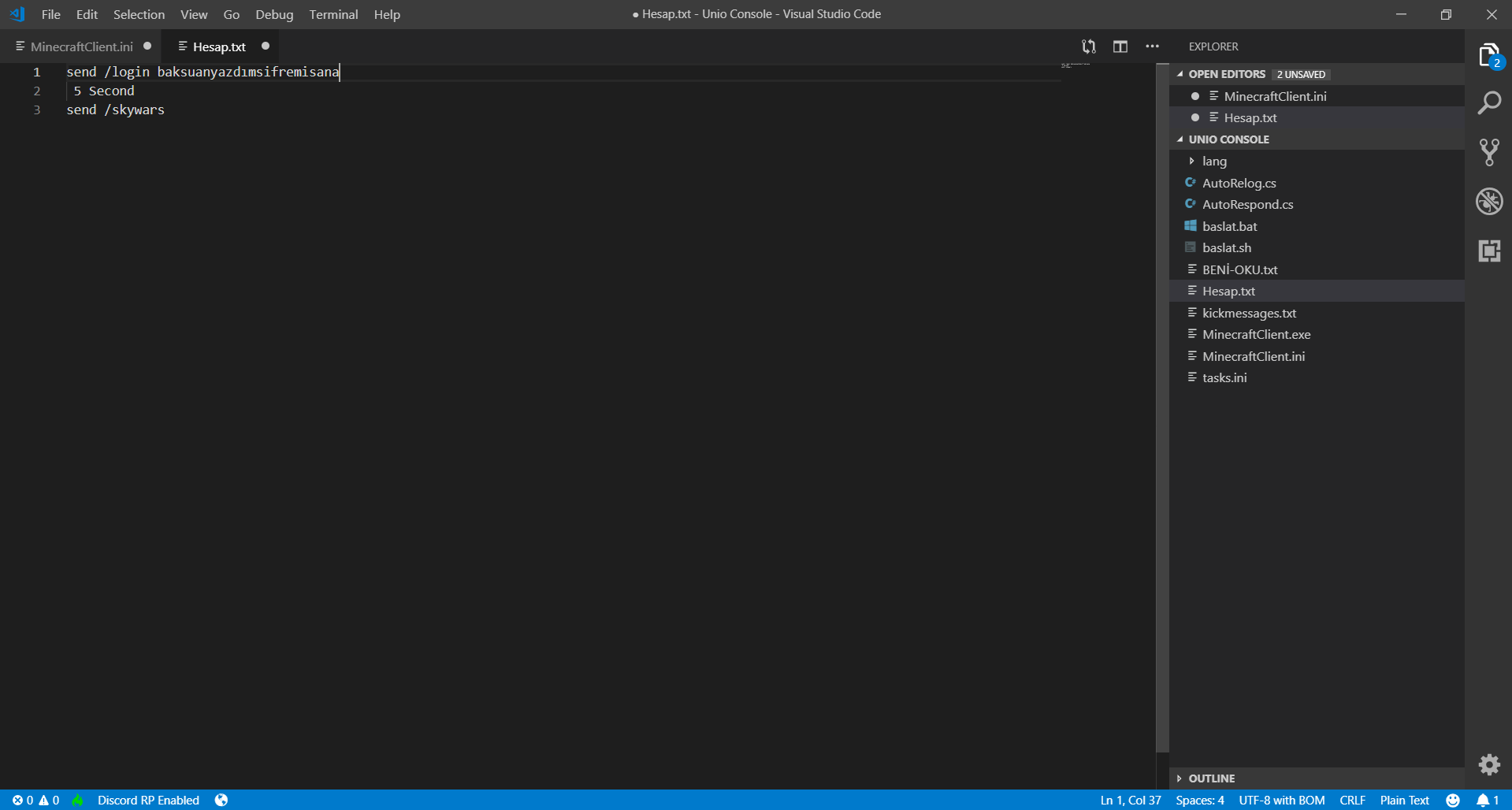This screenshot has width=1512, height=810.
Task: Click Discord RP Enabled status item
Action: [x=148, y=800]
